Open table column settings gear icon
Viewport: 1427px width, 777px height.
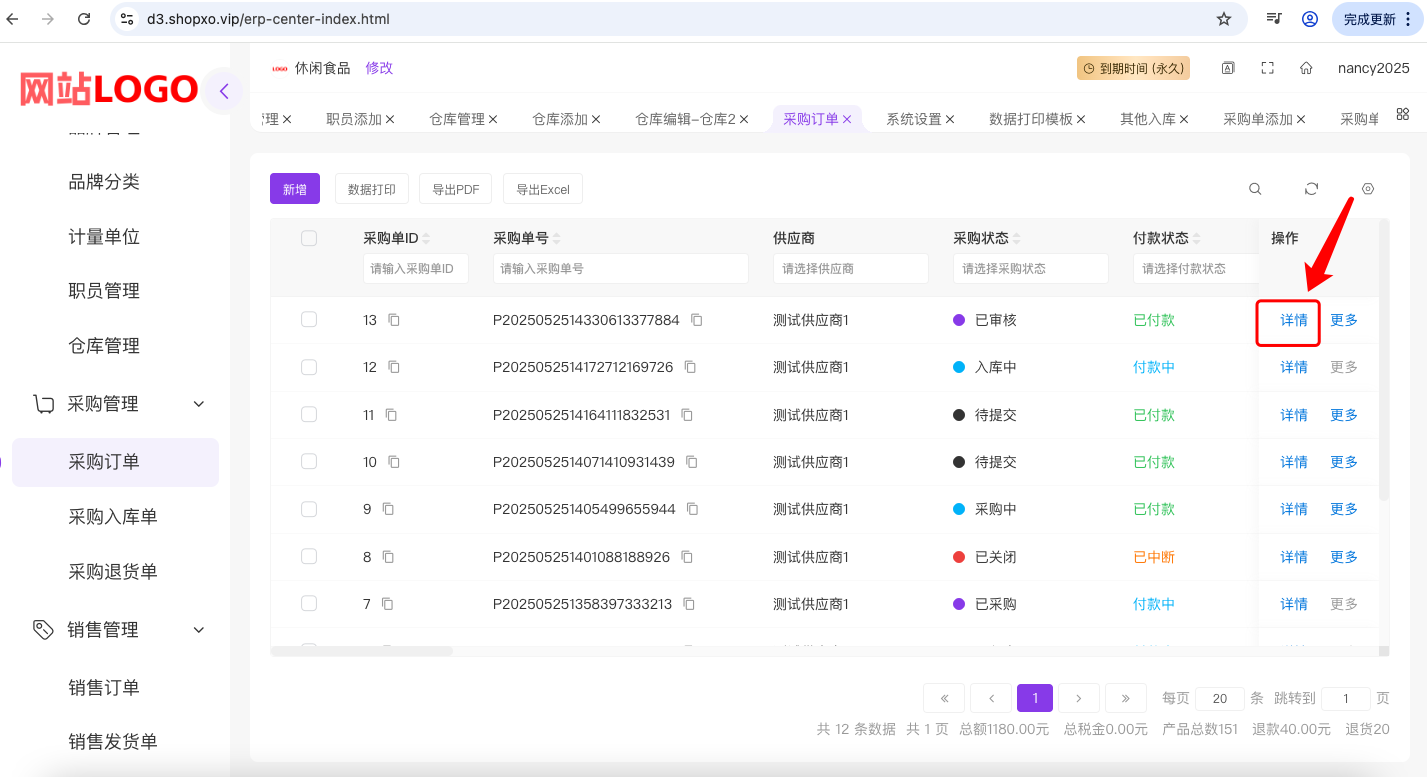(x=1368, y=189)
